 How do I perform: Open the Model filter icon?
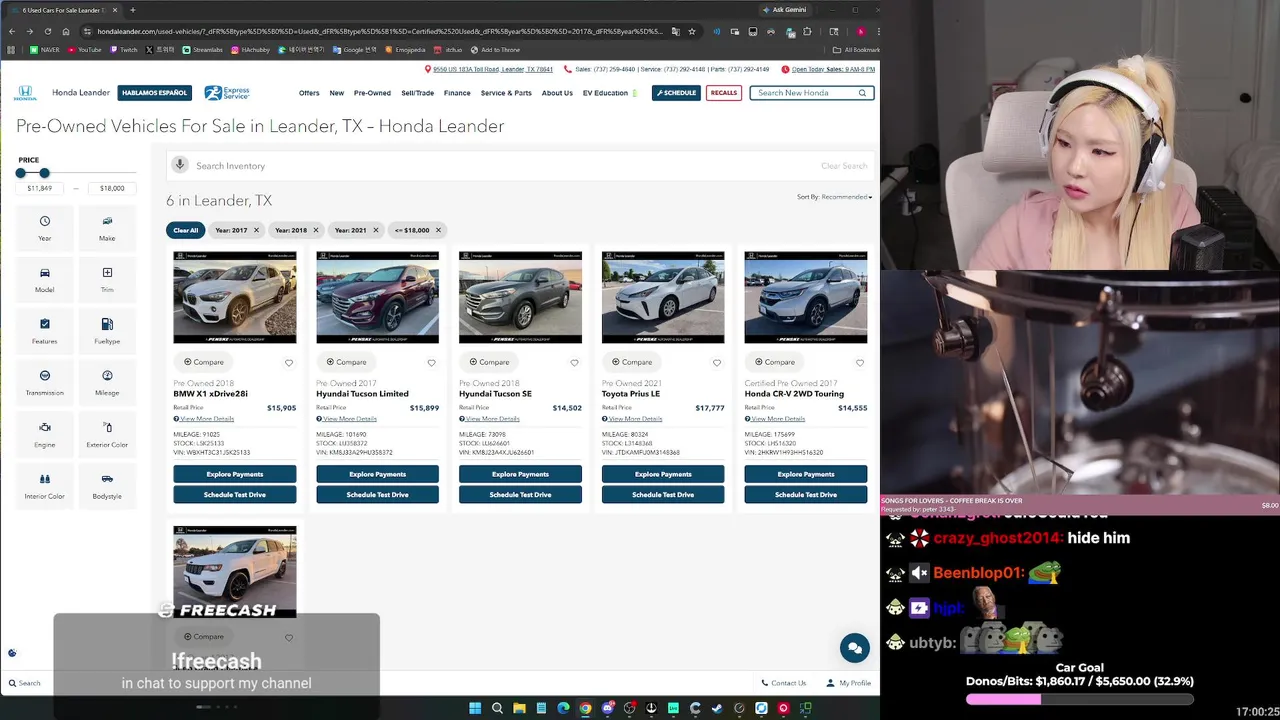(44, 273)
